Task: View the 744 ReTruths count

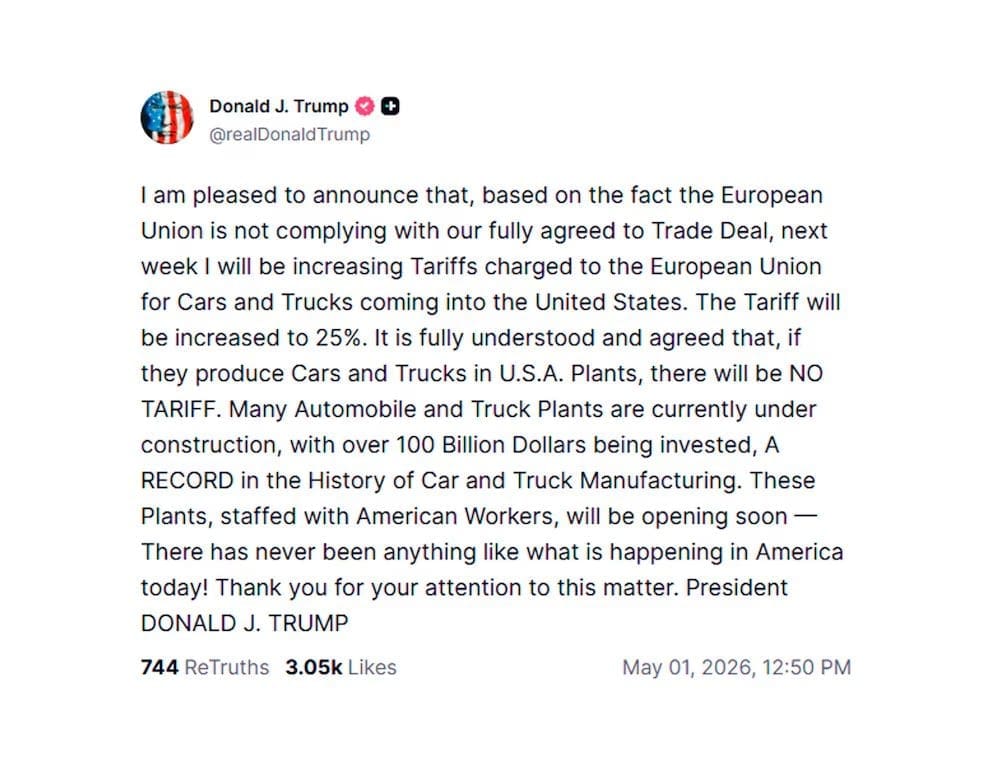Action: [159, 667]
